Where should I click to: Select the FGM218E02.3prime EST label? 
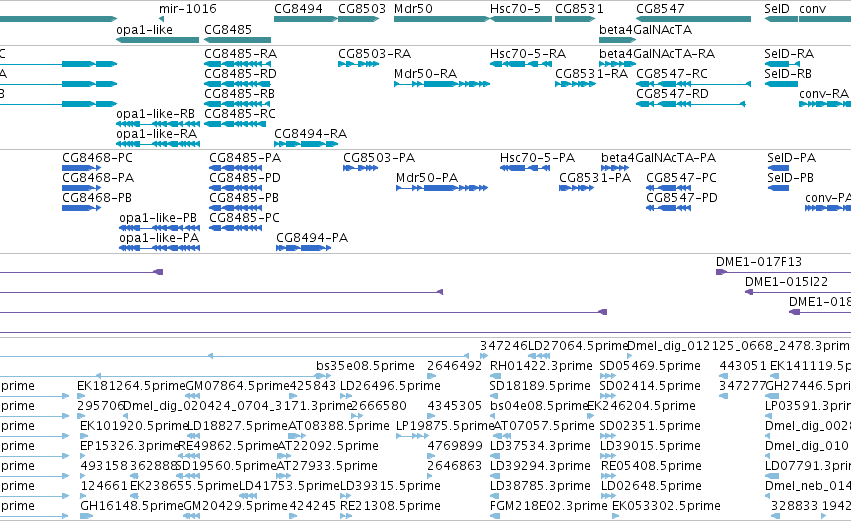549,507
